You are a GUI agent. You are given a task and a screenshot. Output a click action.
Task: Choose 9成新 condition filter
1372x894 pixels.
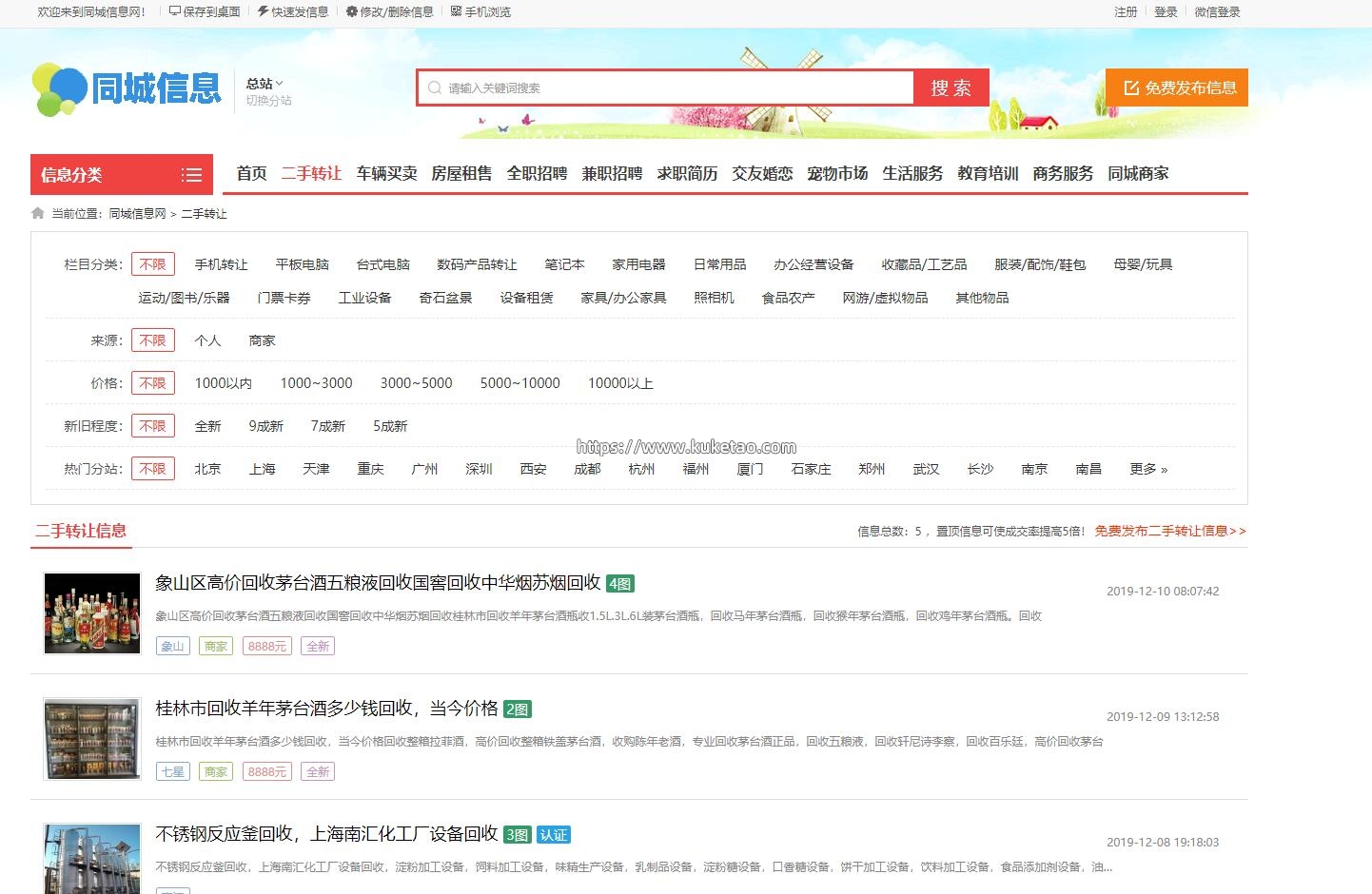pos(265,426)
